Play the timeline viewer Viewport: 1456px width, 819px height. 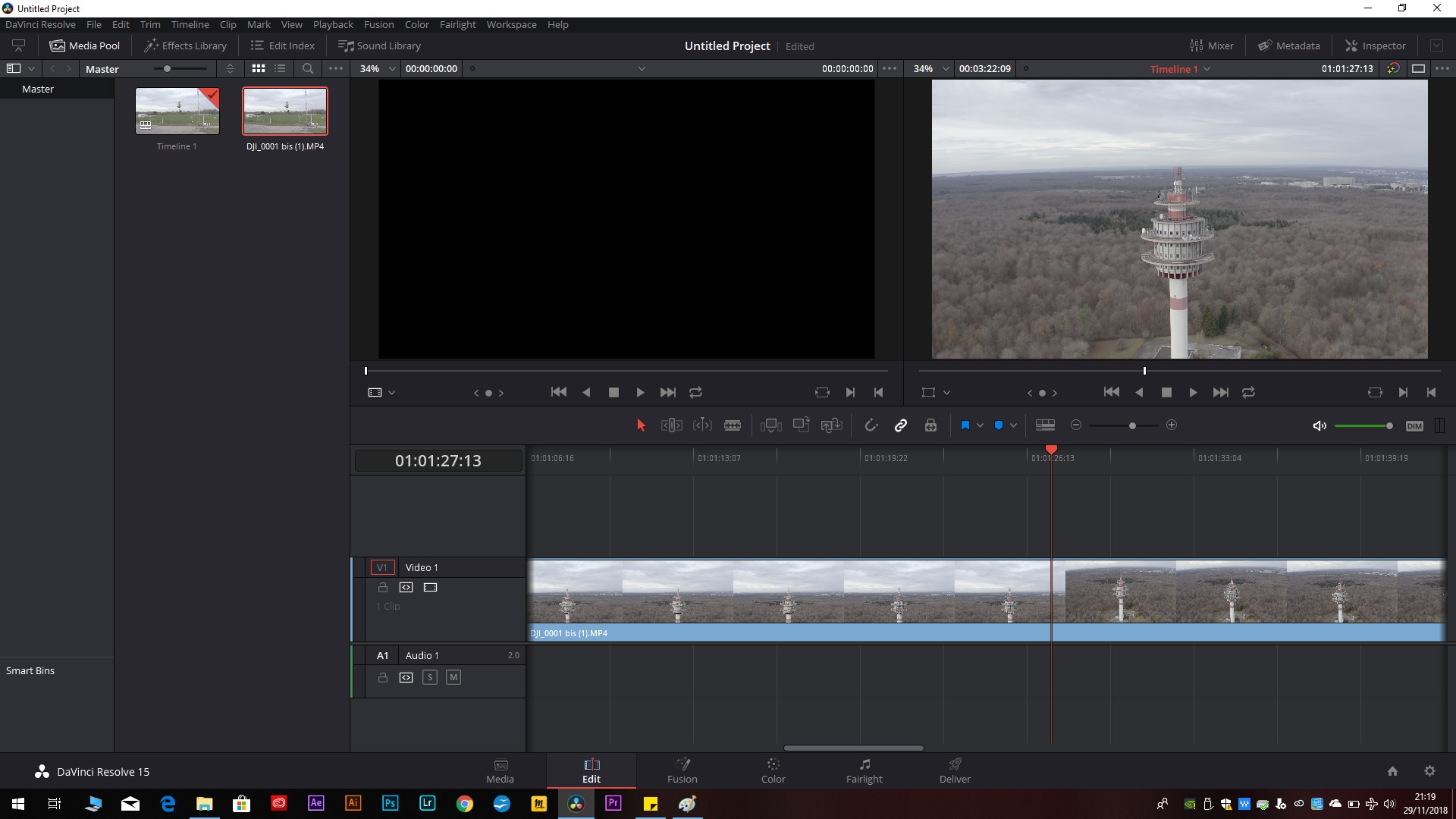tap(1193, 392)
